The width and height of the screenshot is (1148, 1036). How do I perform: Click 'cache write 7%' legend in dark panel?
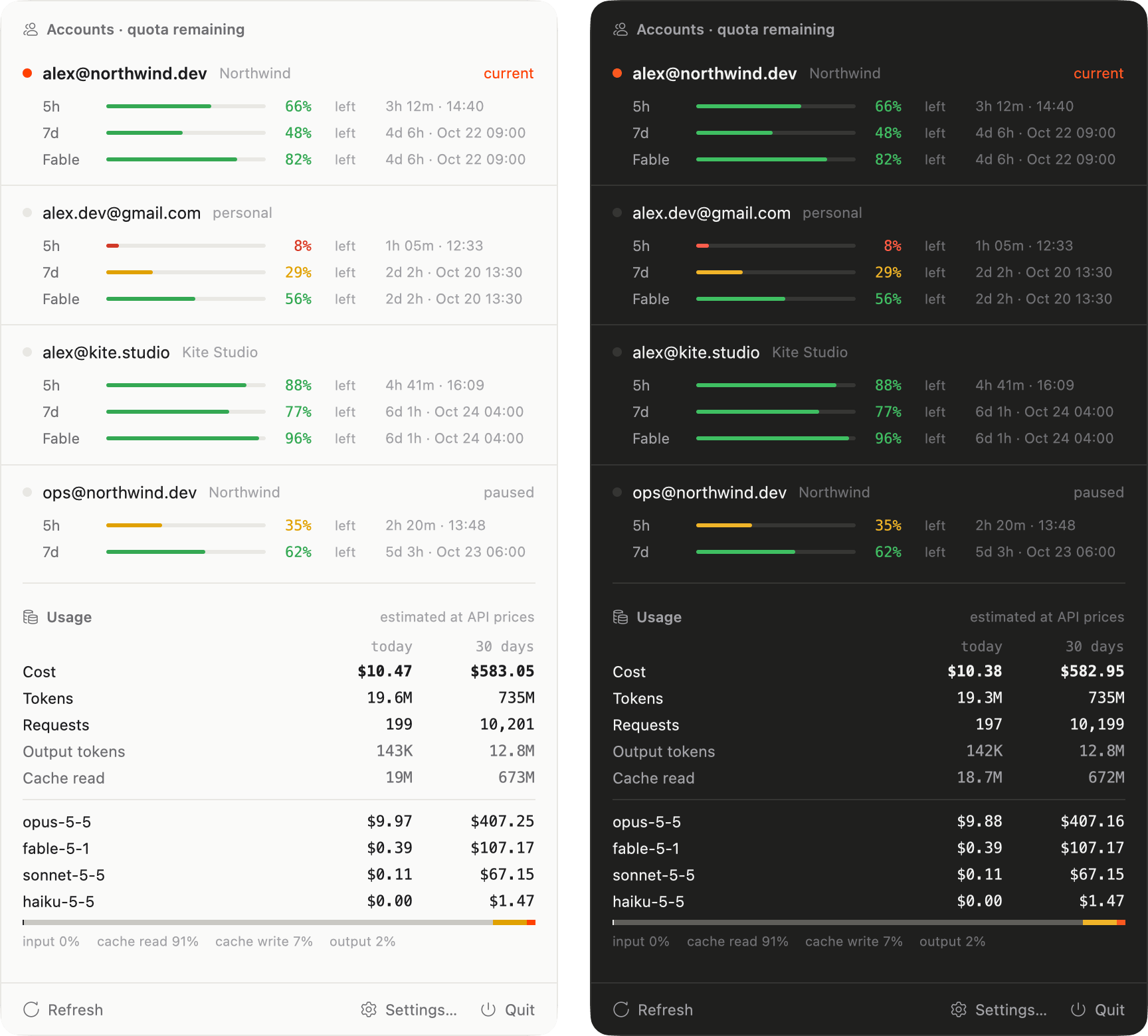pyautogui.click(x=854, y=942)
